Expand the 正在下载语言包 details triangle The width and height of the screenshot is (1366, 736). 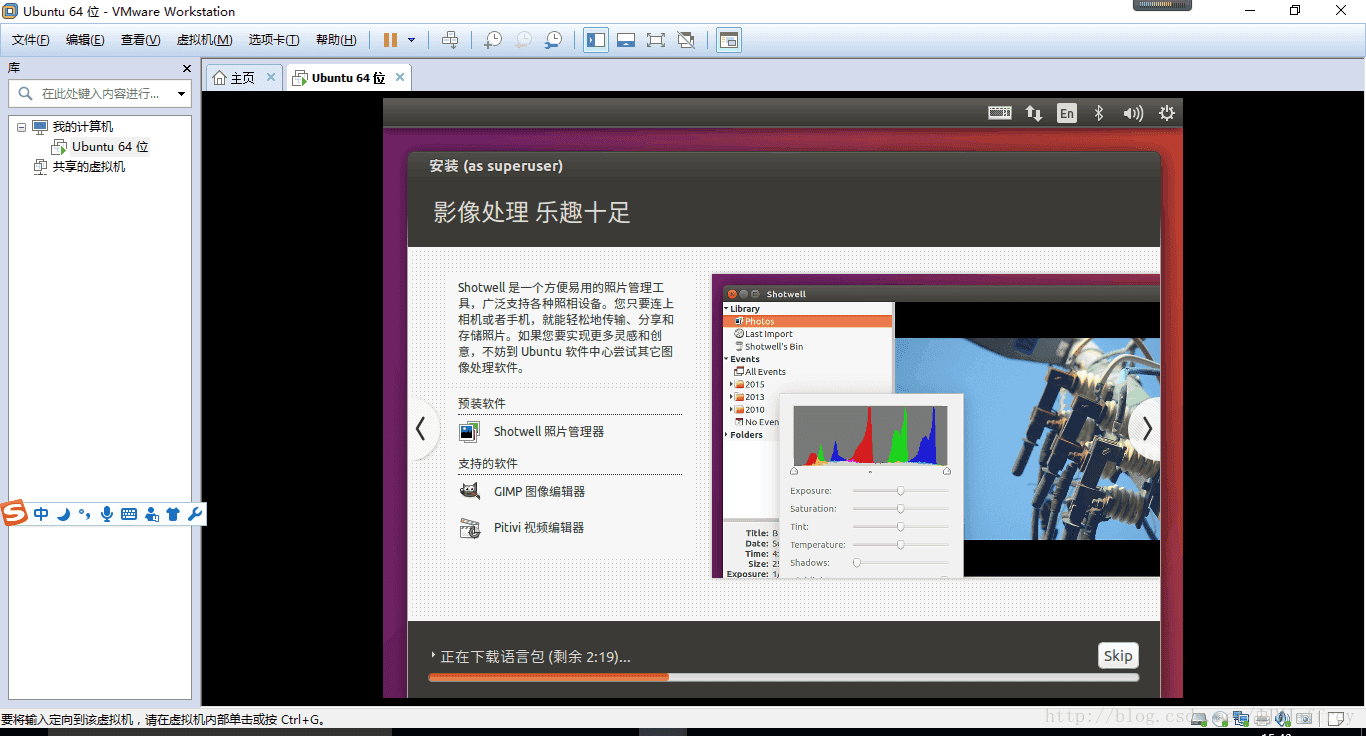433,656
